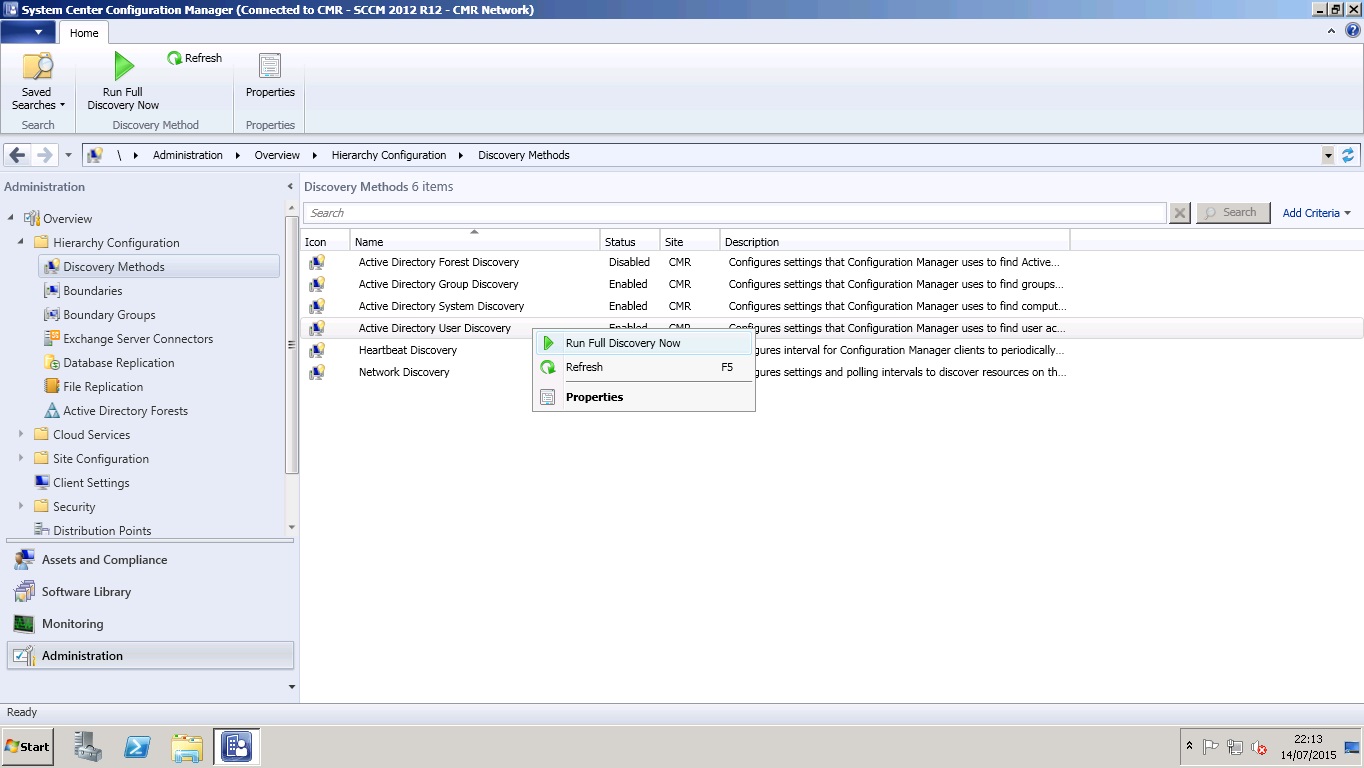Click the Properties ribbon icon

coord(270,67)
